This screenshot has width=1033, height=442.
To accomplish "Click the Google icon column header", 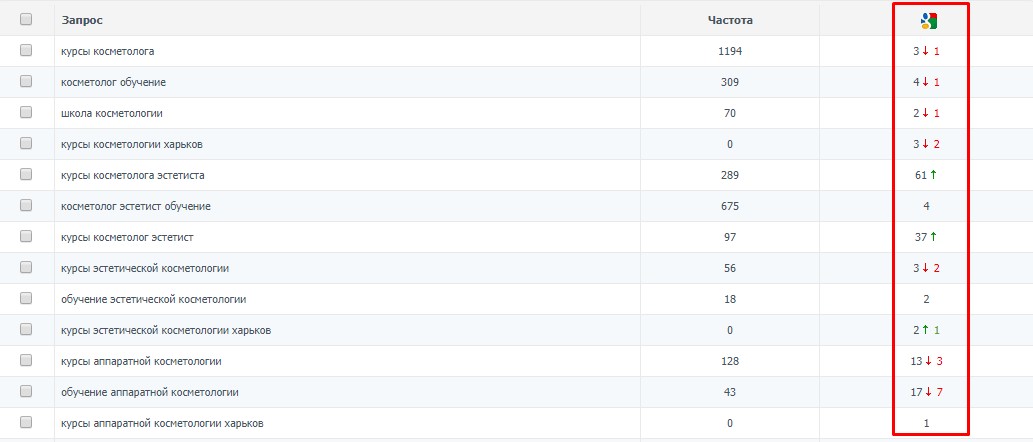I will (929, 20).
